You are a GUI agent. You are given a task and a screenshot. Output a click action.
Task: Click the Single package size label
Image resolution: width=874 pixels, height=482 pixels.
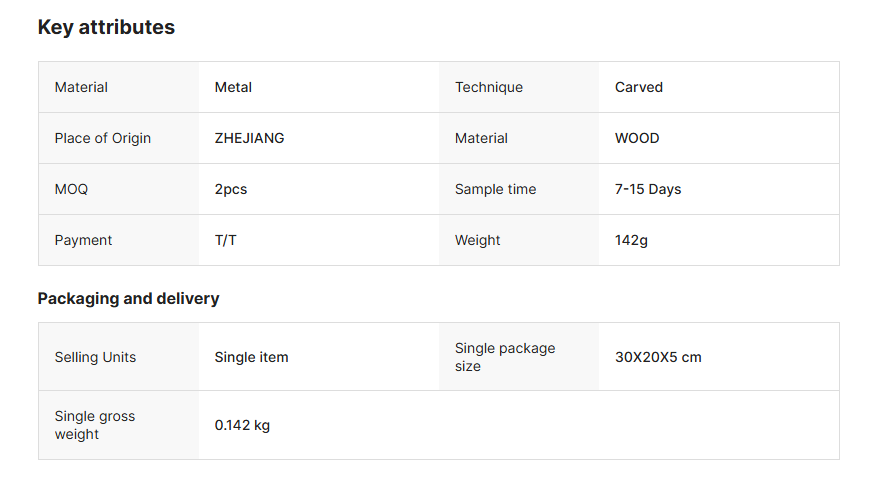[505, 357]
